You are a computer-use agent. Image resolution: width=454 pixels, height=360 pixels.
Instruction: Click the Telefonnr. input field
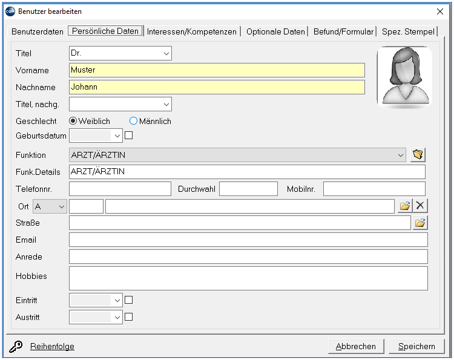point(120,189)
